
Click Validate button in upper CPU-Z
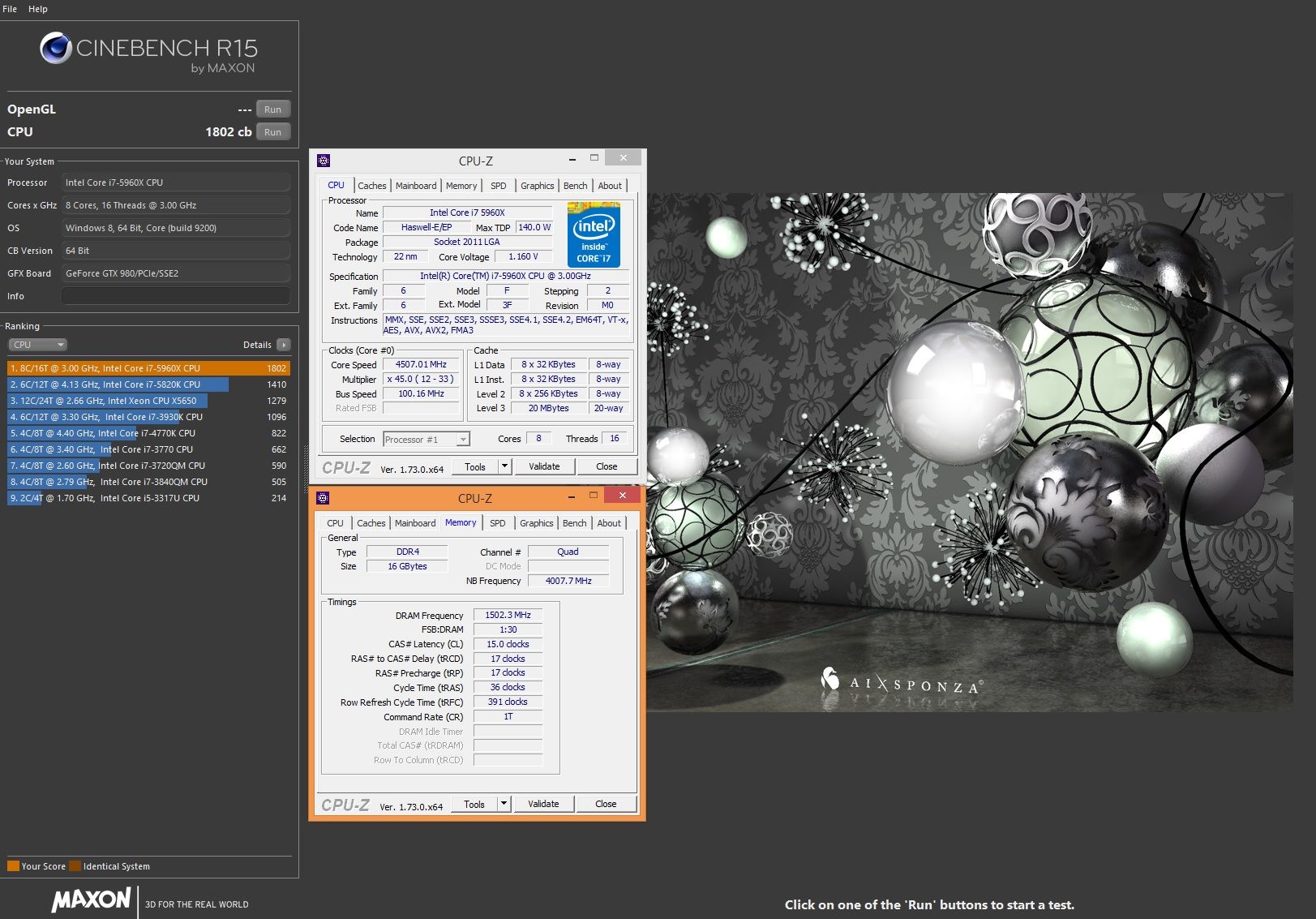[544, 466]
